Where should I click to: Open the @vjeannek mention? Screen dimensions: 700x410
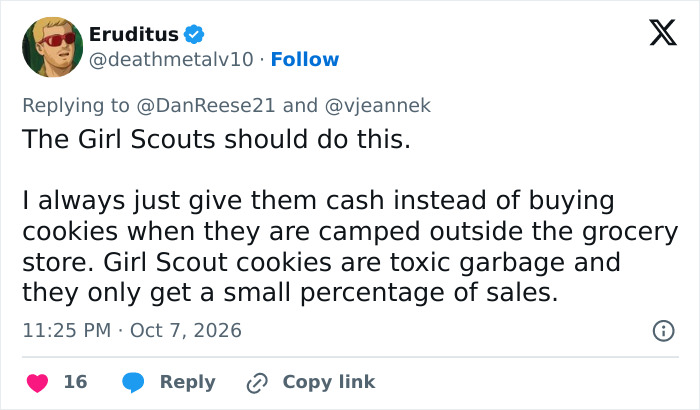coord(378,106)
